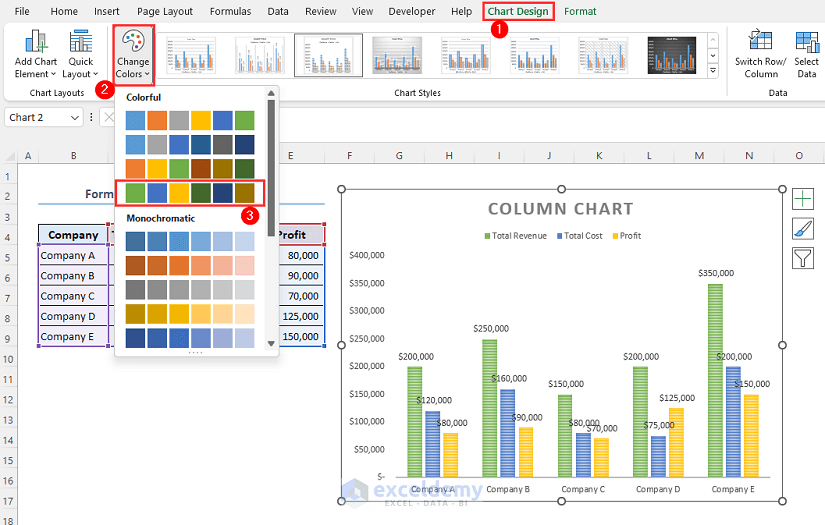This screenshot has height=525, width=825.
Task: Click the color palette scrollbar down arrow
Action: pos(271,344)
